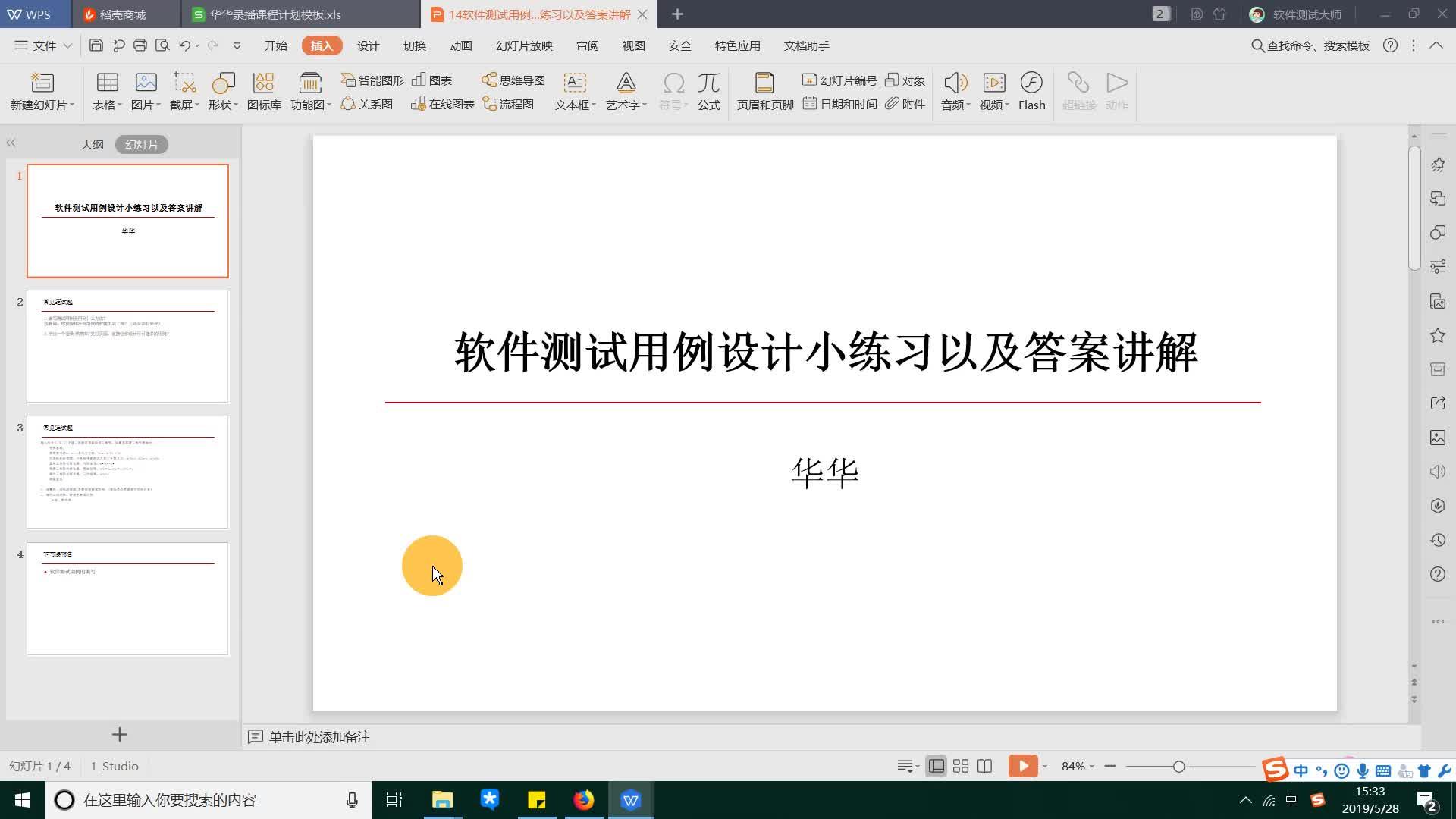This screenshot has height=819, width=1456.
Task: Insert a text box into the slide
Action: click(573, 91)
